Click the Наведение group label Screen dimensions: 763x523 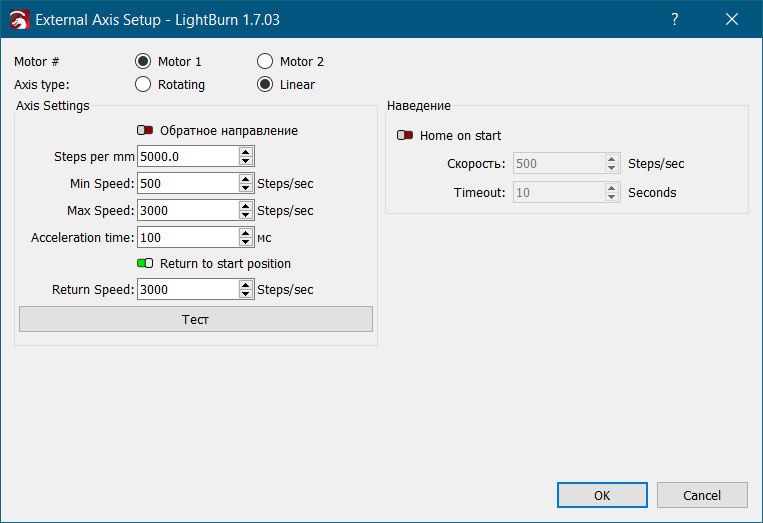tap(418, 106)
